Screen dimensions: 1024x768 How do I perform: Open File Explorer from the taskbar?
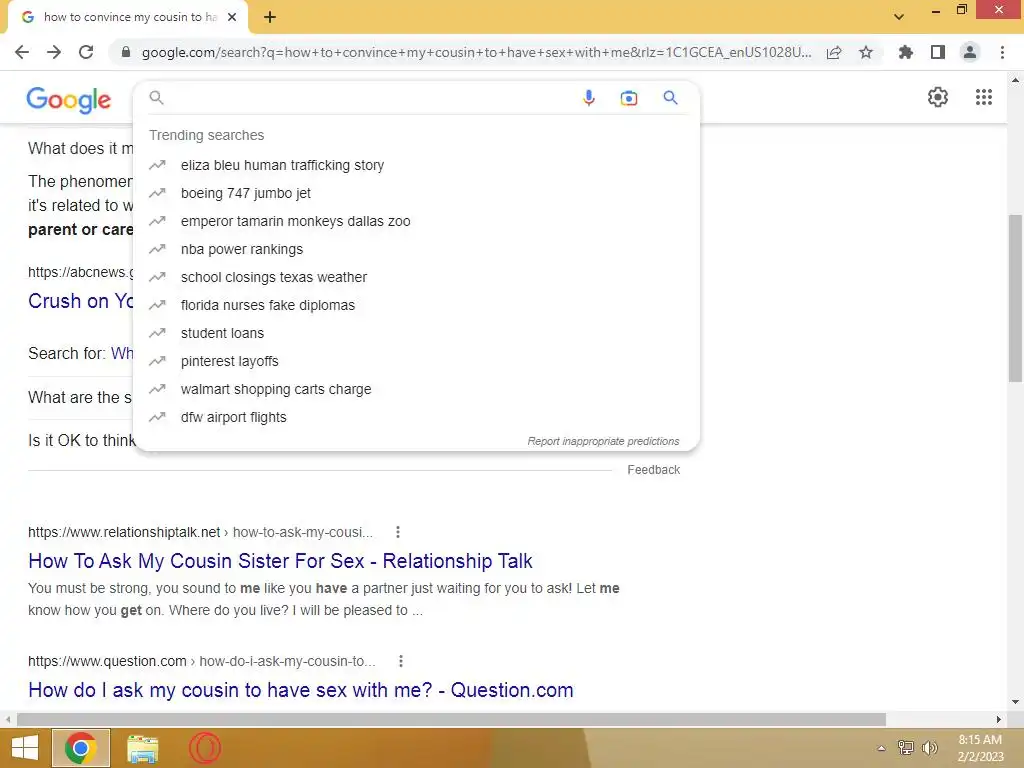tap(143, 748)
